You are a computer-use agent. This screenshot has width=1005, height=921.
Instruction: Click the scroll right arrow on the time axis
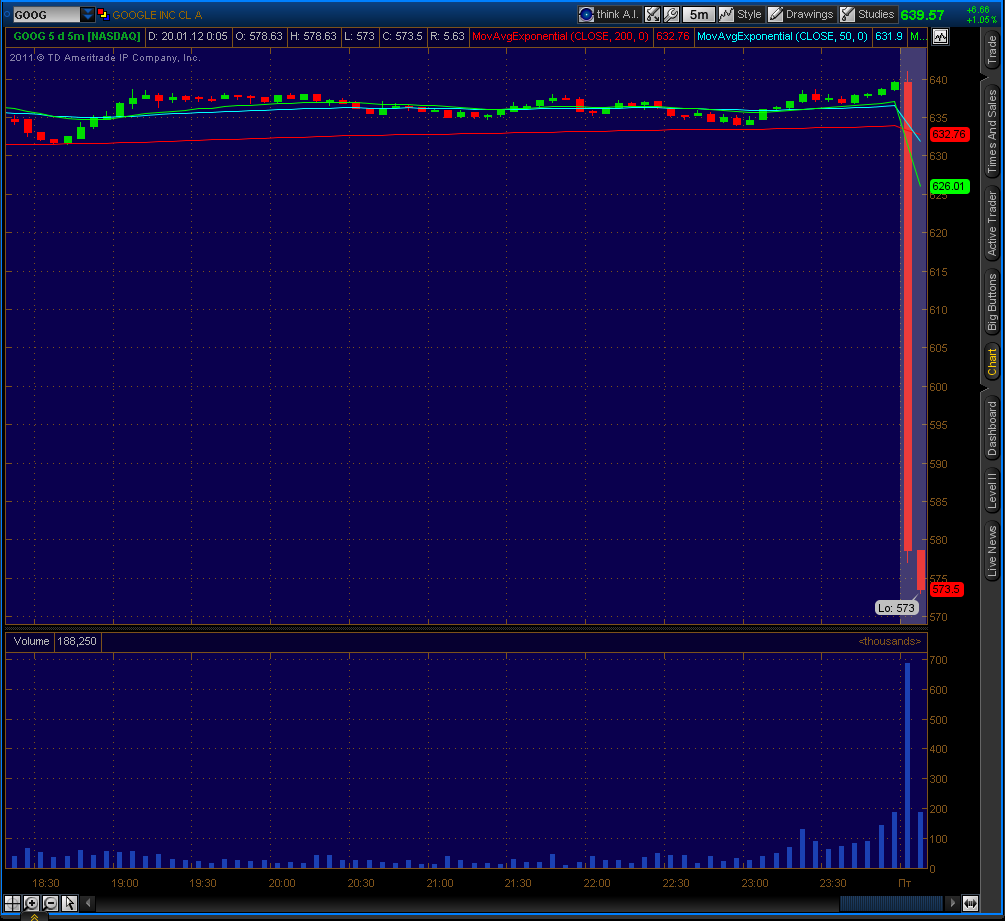(x=952, y=903)
